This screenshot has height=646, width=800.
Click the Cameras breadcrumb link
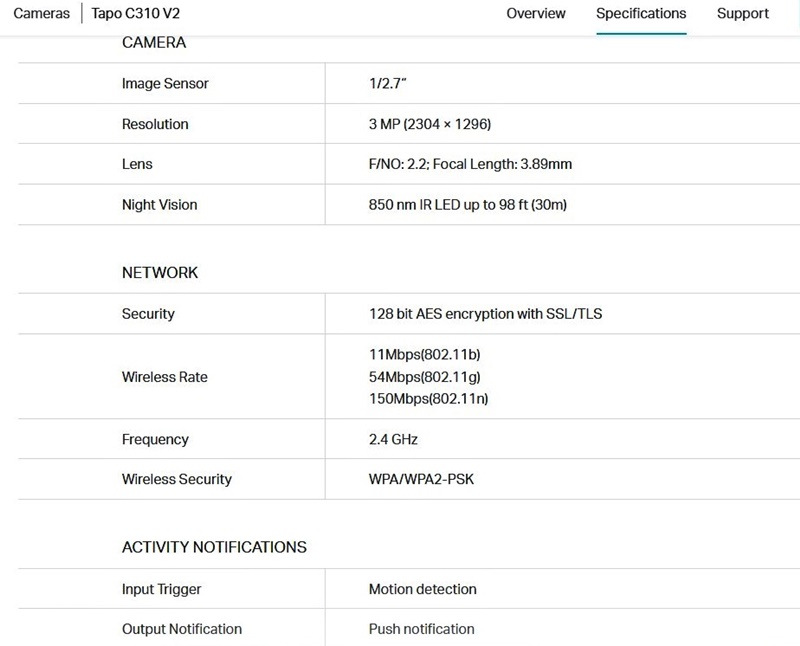coord(42,14)
